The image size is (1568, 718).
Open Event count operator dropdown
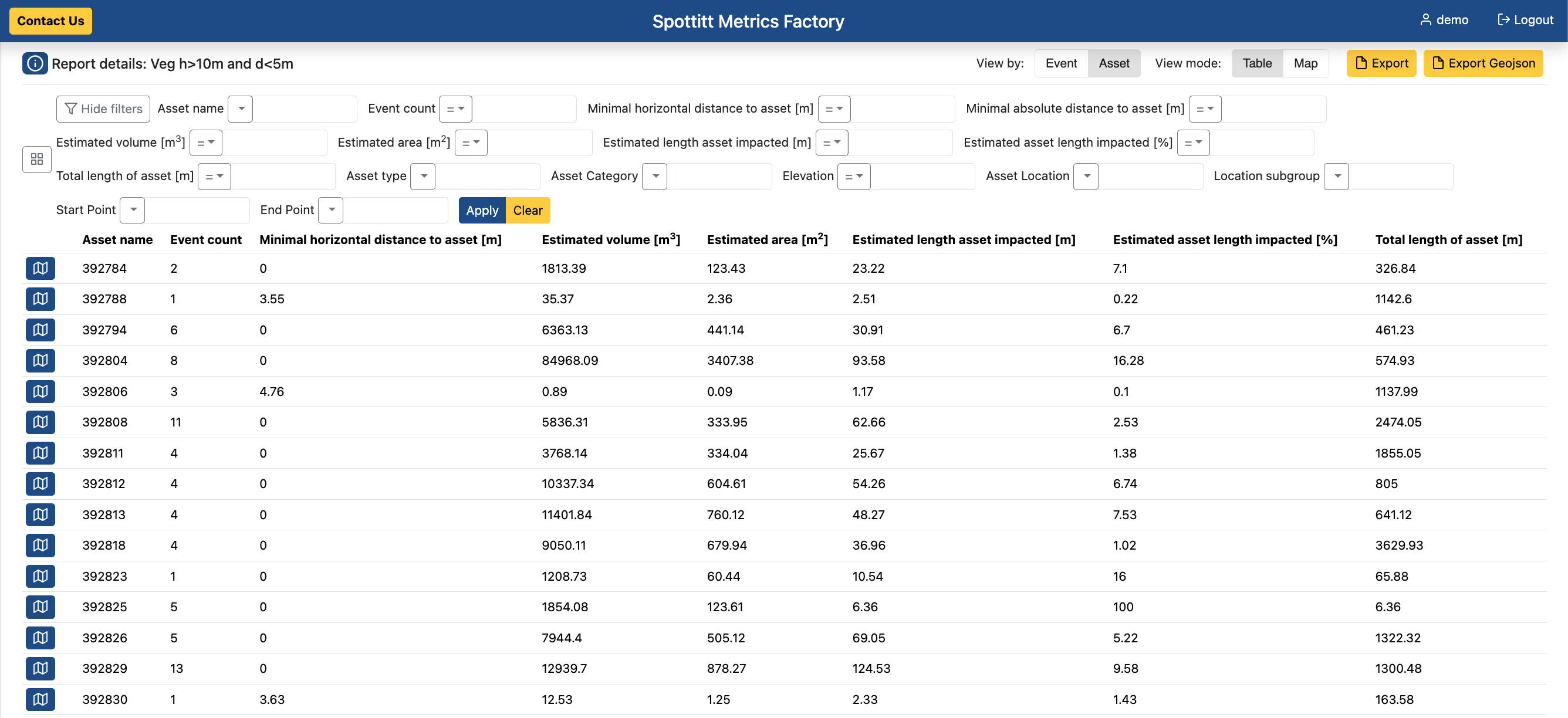[455, 109]
